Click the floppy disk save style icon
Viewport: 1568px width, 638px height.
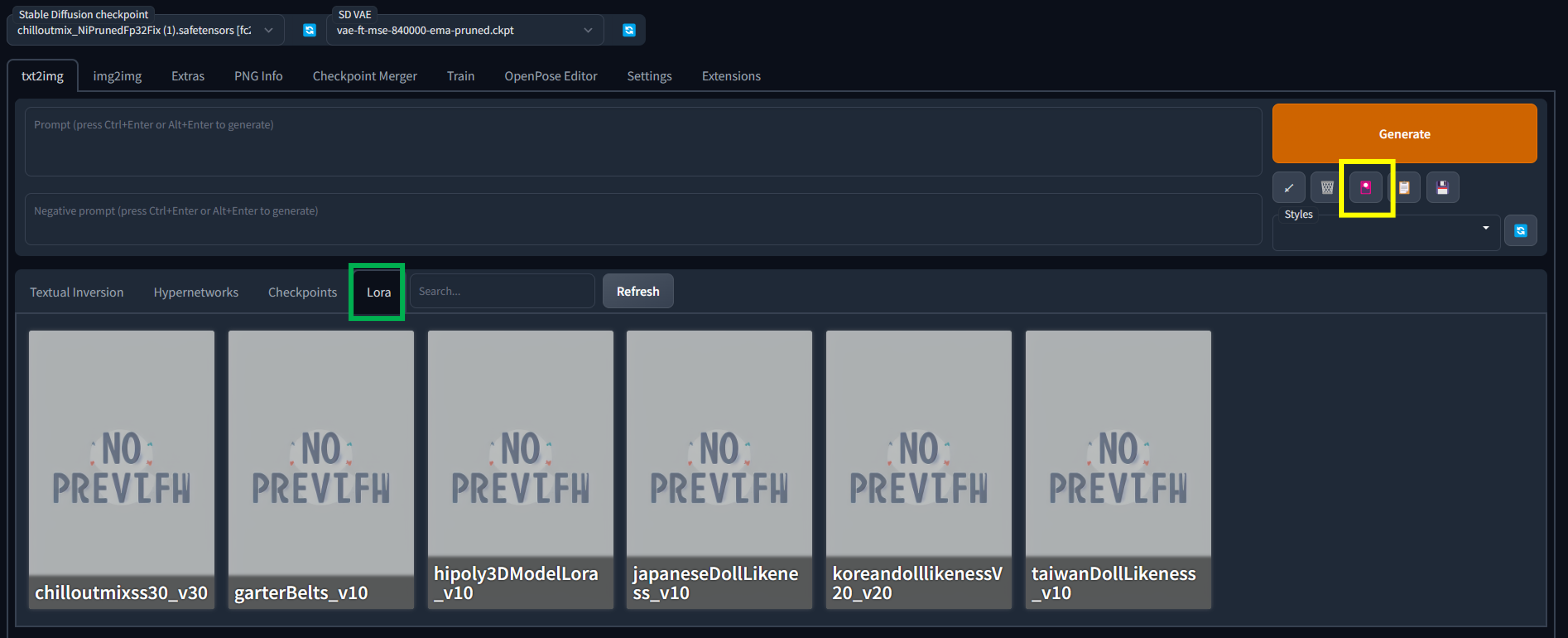[1442, 188]
